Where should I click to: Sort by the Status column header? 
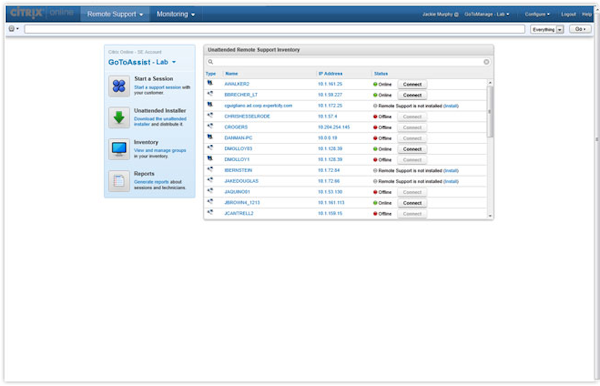[x=381, y=73]
